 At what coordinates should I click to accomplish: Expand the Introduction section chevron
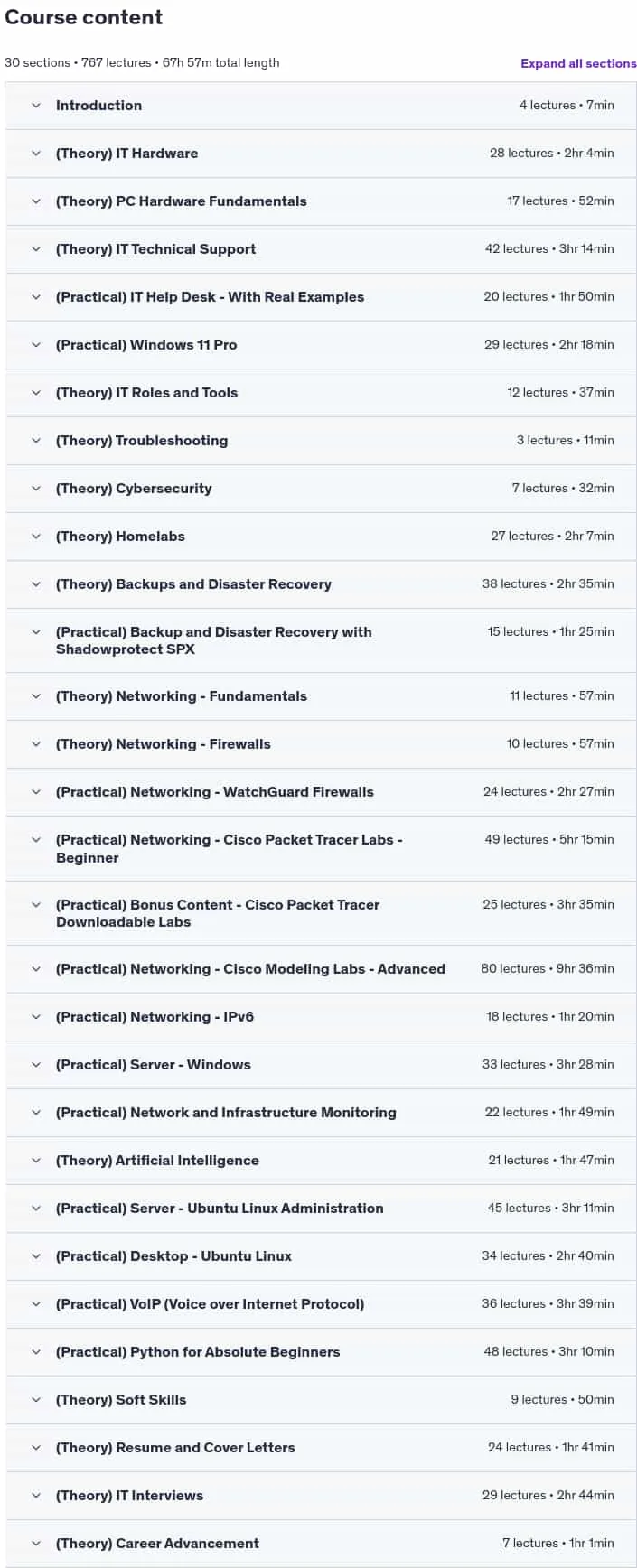click(36, 106)
